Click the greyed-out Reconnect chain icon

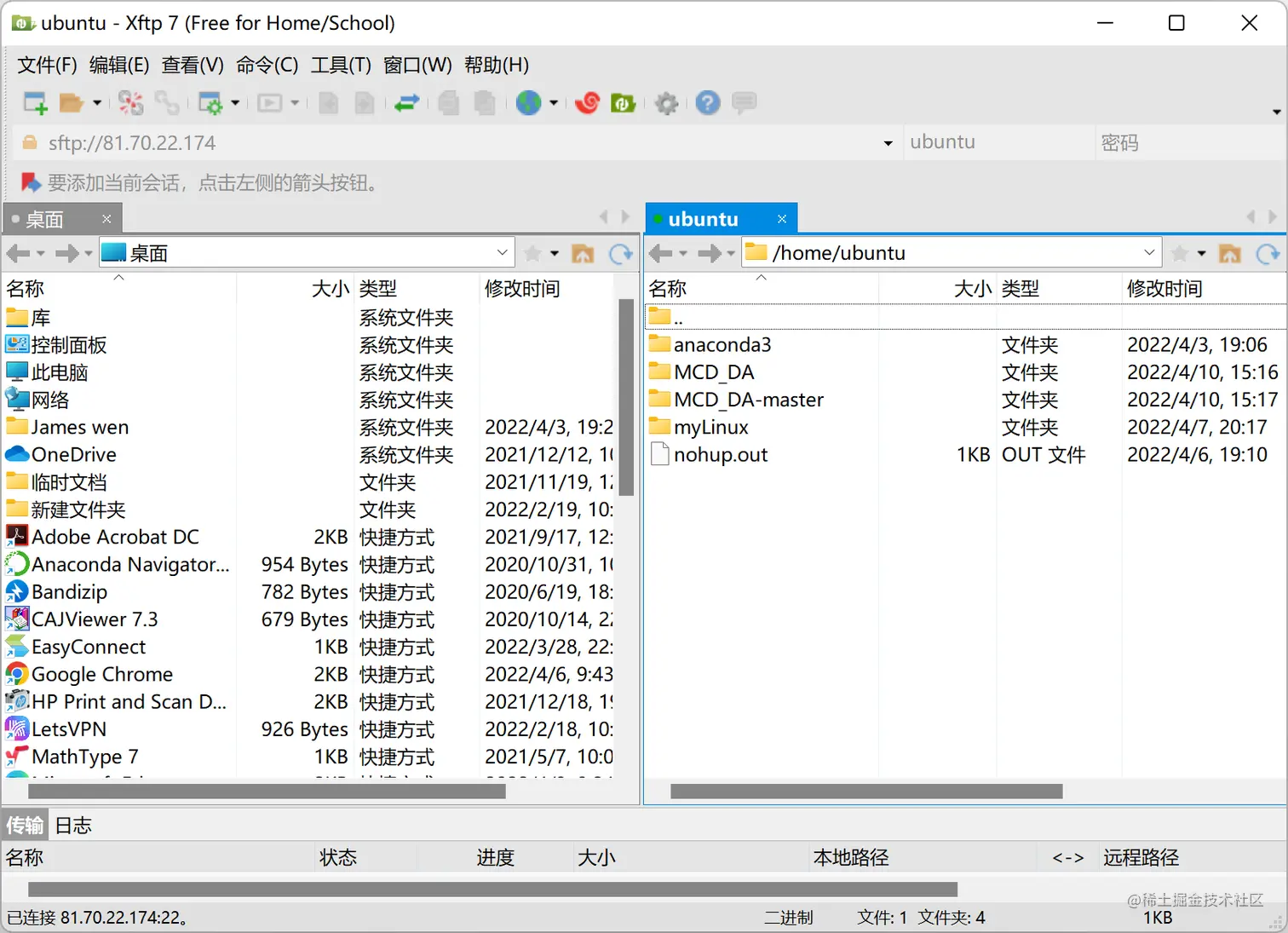tap(167, 103)
